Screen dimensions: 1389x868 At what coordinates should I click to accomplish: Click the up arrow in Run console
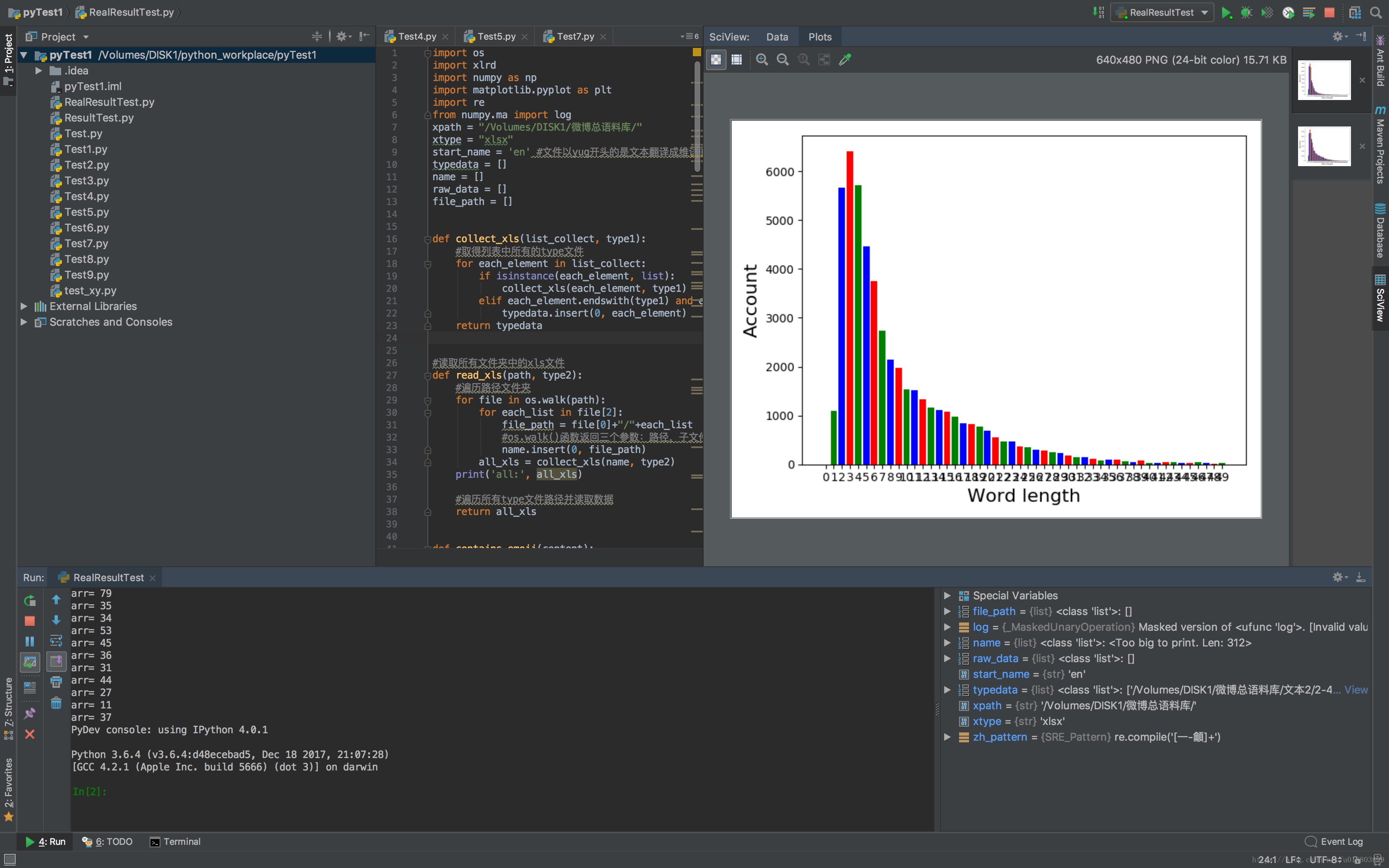56,599
